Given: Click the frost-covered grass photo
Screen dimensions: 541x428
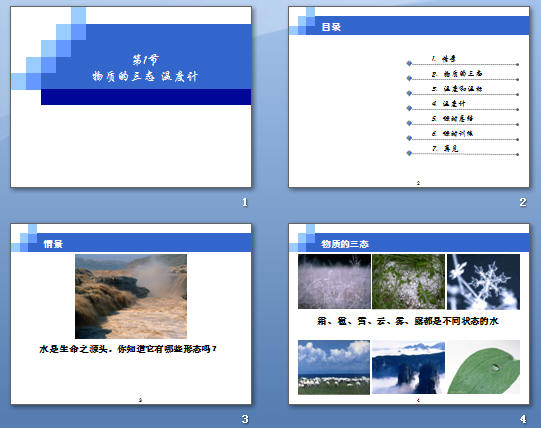Looking at the screenshot, I should [334, 281].
